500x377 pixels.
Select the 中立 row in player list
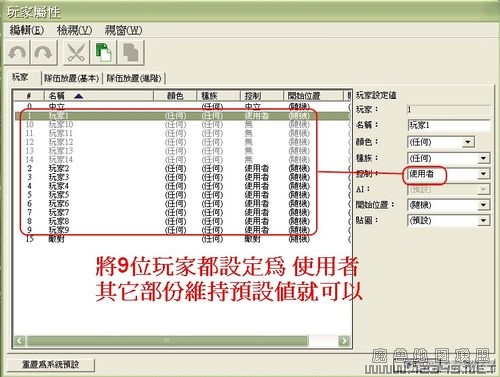pyautogui.click(x=182, y=107)
